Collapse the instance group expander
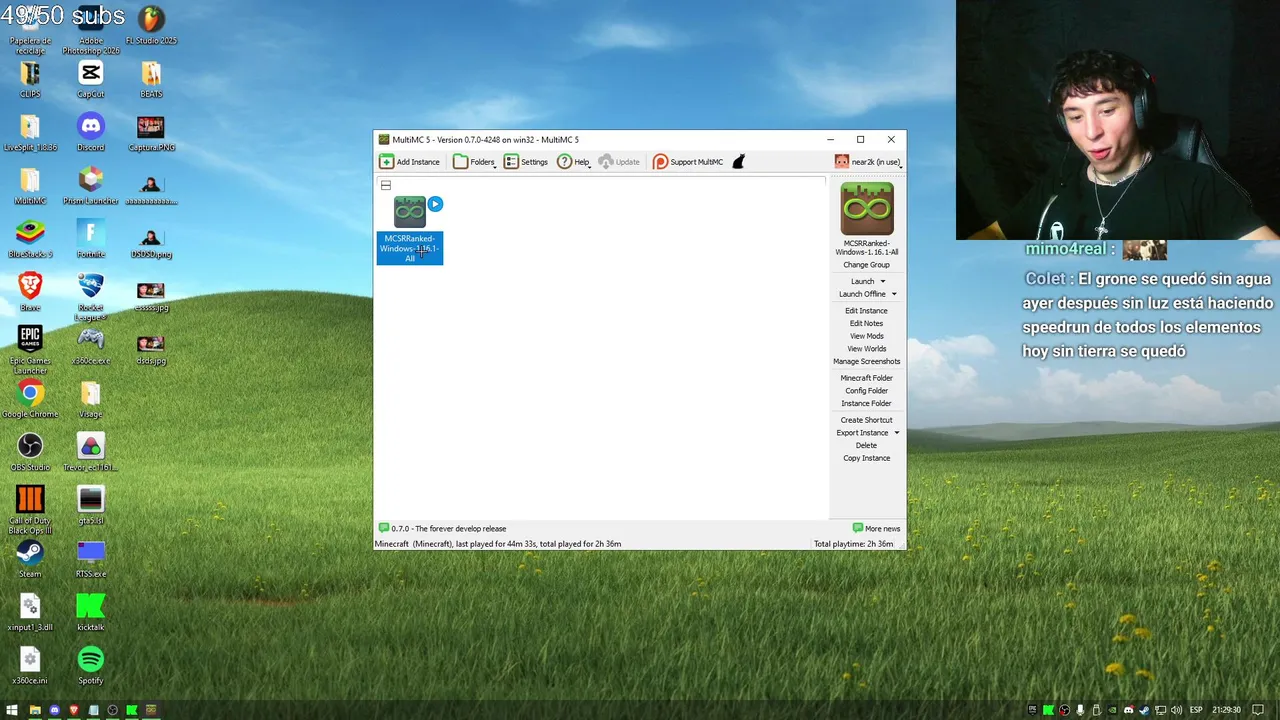The image size is (1280, 720). tap(386, 185)
